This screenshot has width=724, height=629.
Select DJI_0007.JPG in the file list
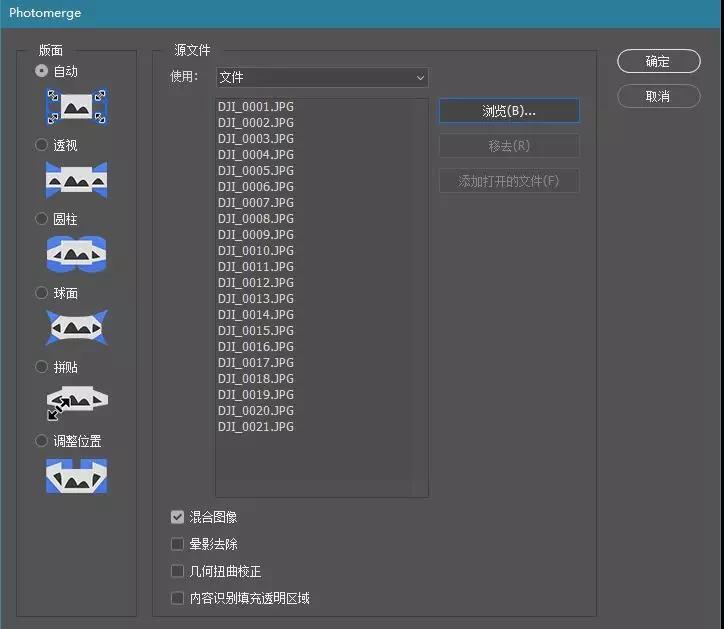(256, 203)
